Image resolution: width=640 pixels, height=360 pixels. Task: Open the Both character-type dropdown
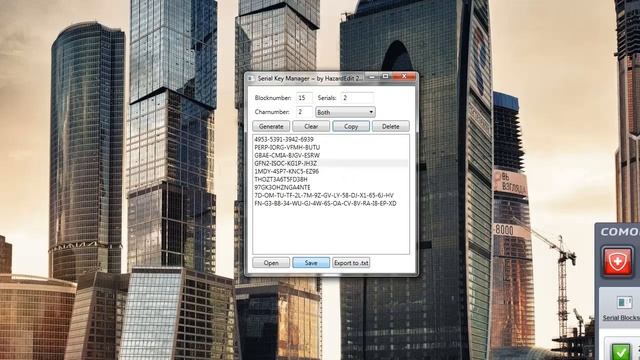tap(345, 112)
